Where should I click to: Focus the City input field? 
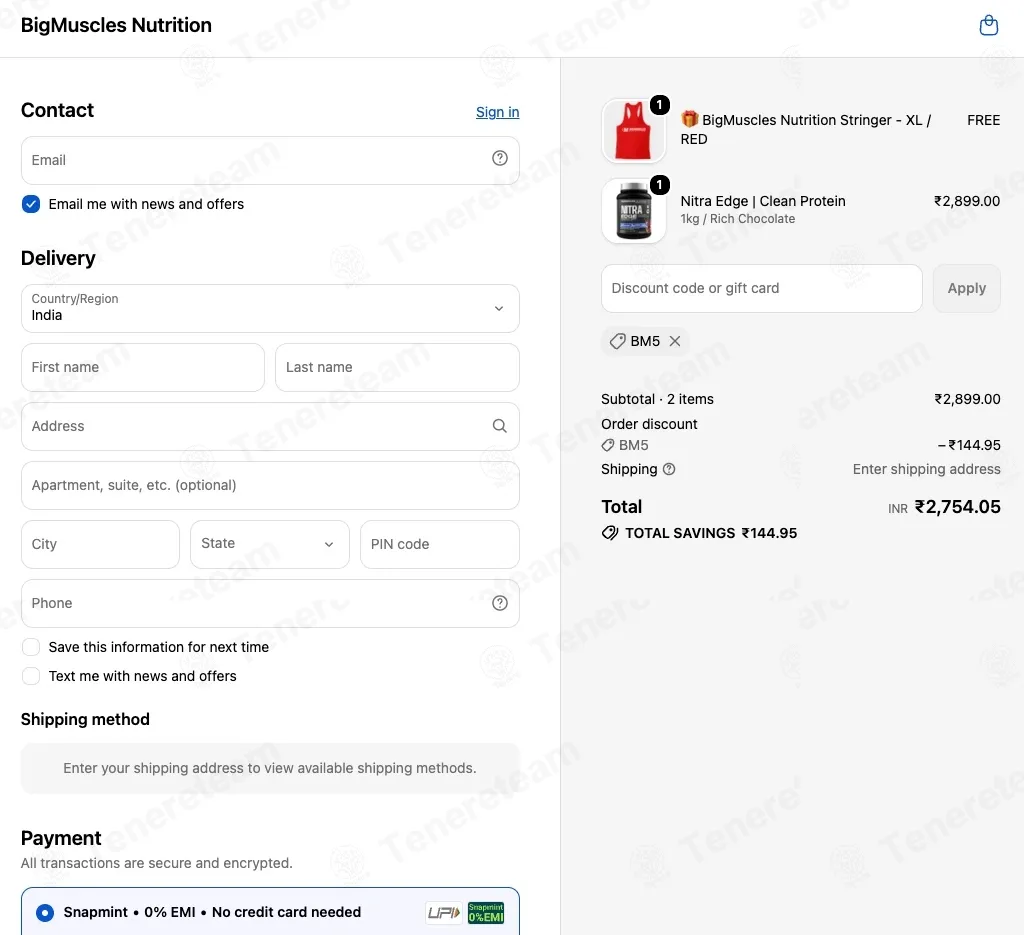tap(101, 544)
